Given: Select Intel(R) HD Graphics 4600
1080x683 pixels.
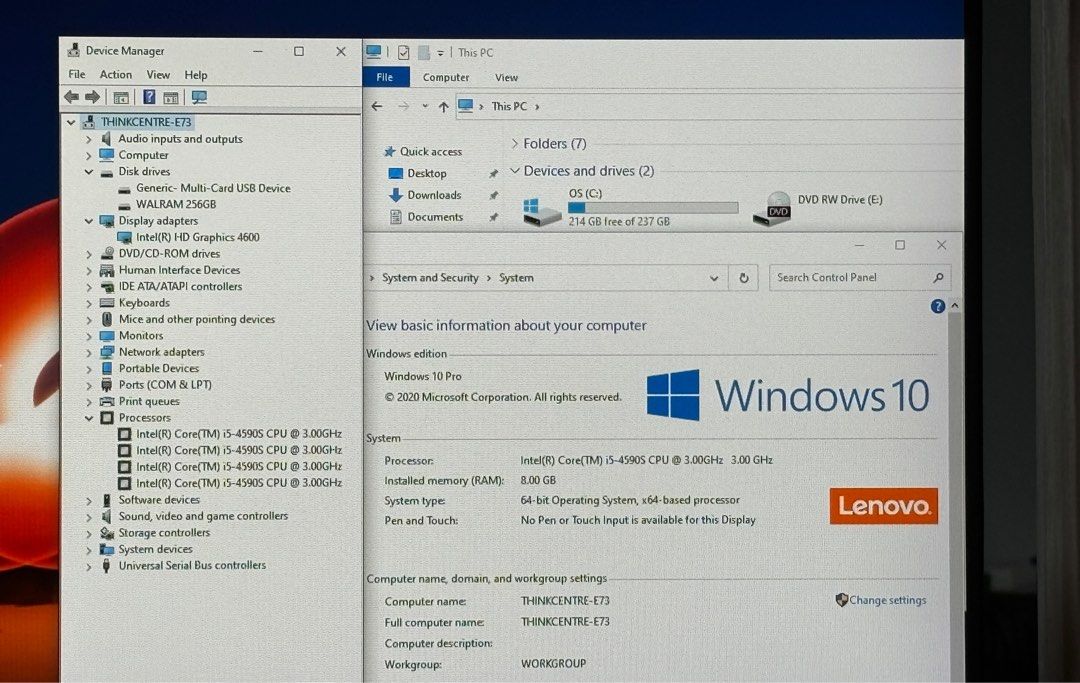Looking at the screenshot, I should point(198,238).
